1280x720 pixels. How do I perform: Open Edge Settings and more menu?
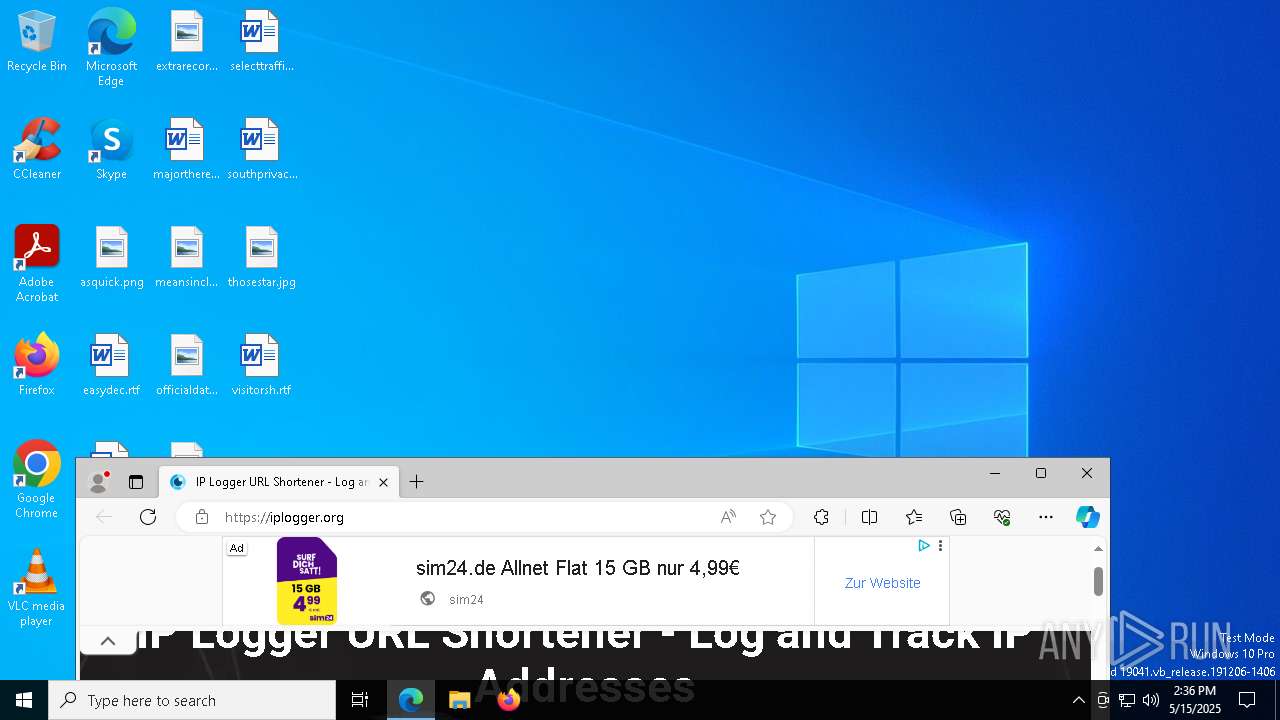click(x=1046, y=517)
